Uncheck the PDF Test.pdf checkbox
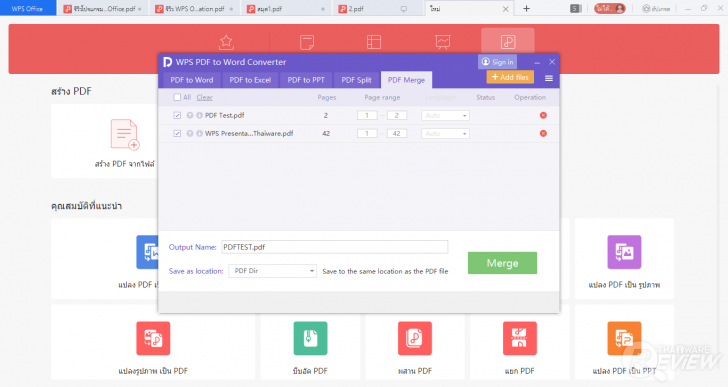Viewport: 728px width, 387px height. tap(177, 115)
